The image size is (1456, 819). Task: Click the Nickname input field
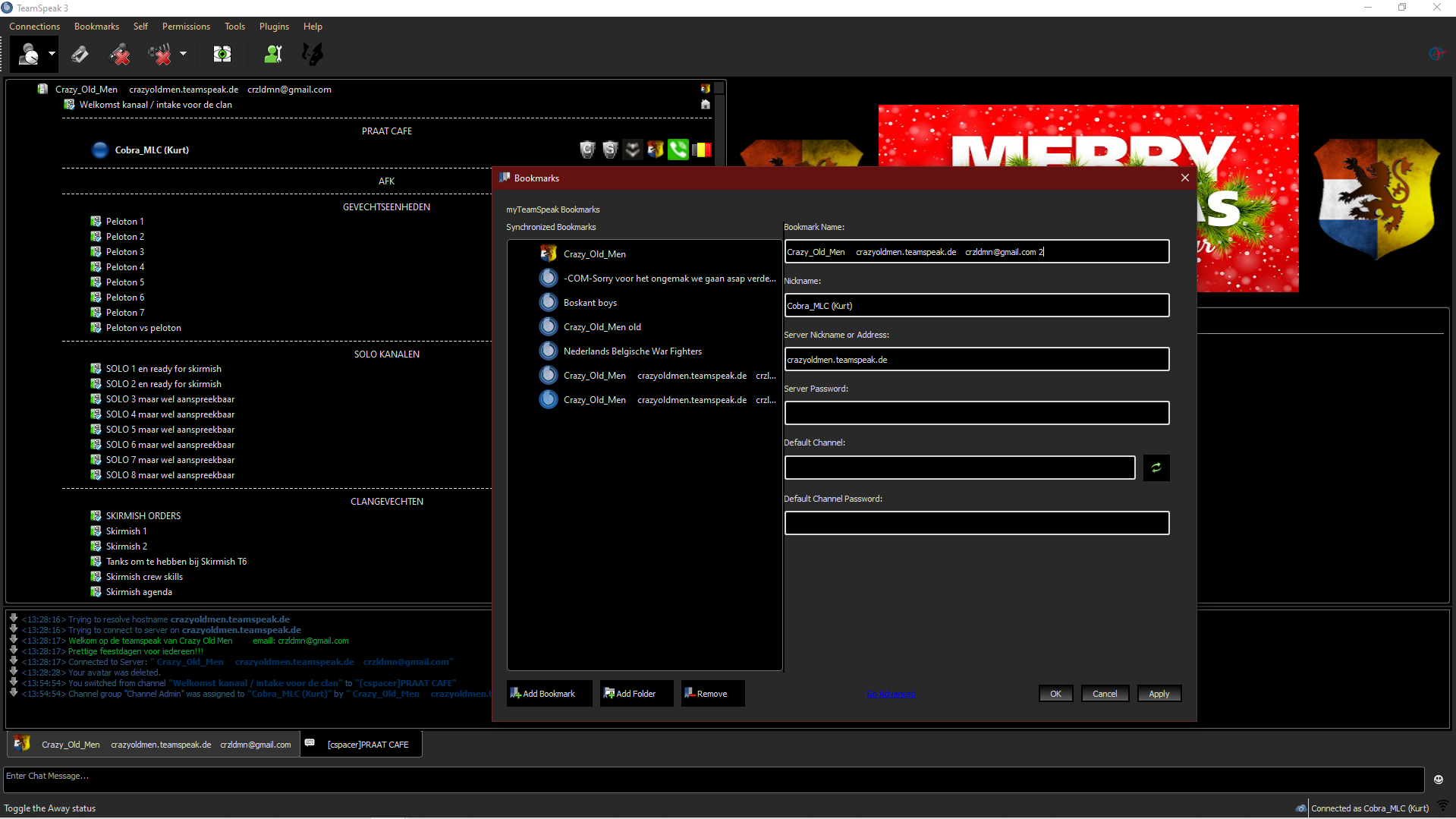976,306
